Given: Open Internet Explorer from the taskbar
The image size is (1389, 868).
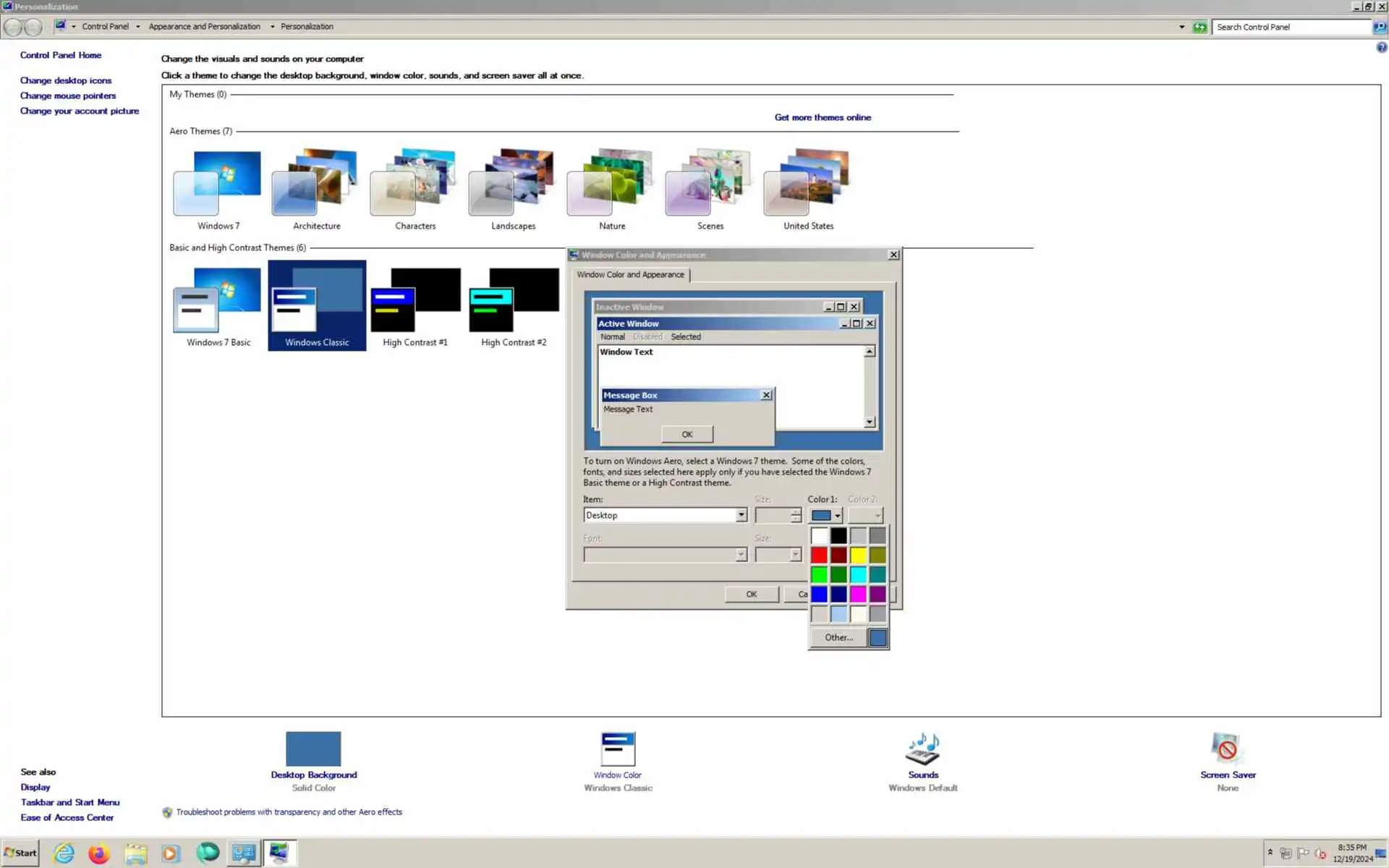Looking at the screenshot, I should [x=64, y=854].
